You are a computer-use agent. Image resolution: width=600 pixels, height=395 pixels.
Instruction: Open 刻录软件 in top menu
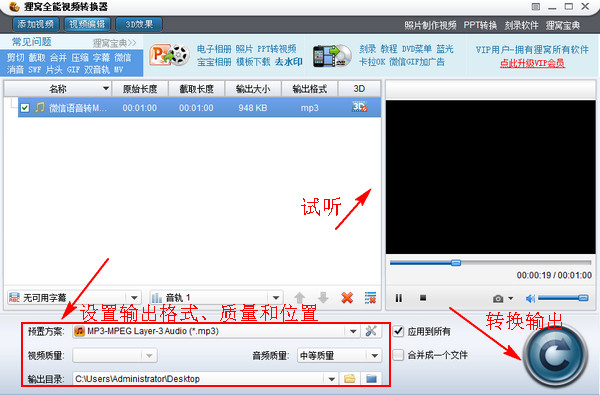click(x=521, y=25)
